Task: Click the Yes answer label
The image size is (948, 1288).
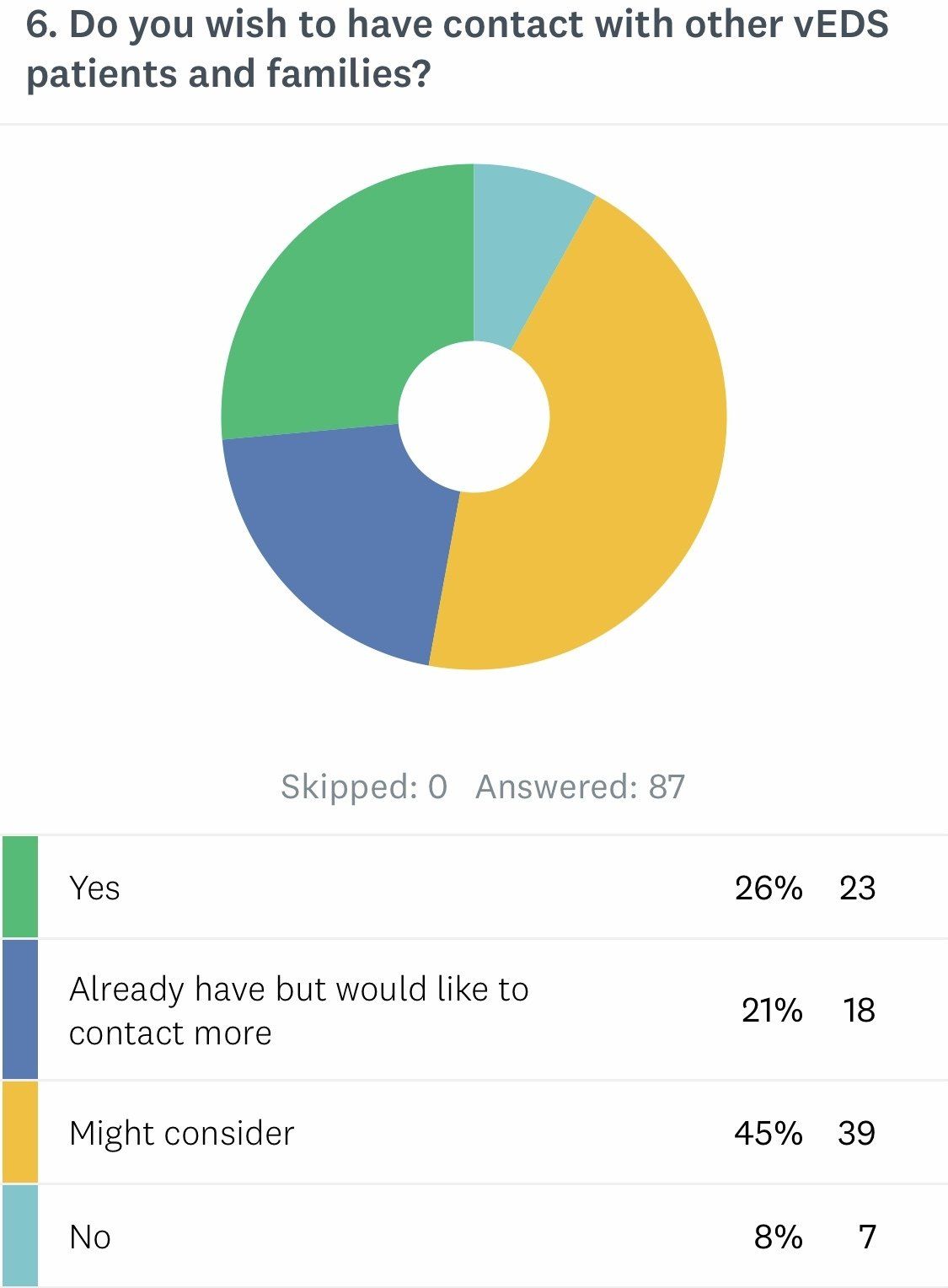Action: click(94, 888)
